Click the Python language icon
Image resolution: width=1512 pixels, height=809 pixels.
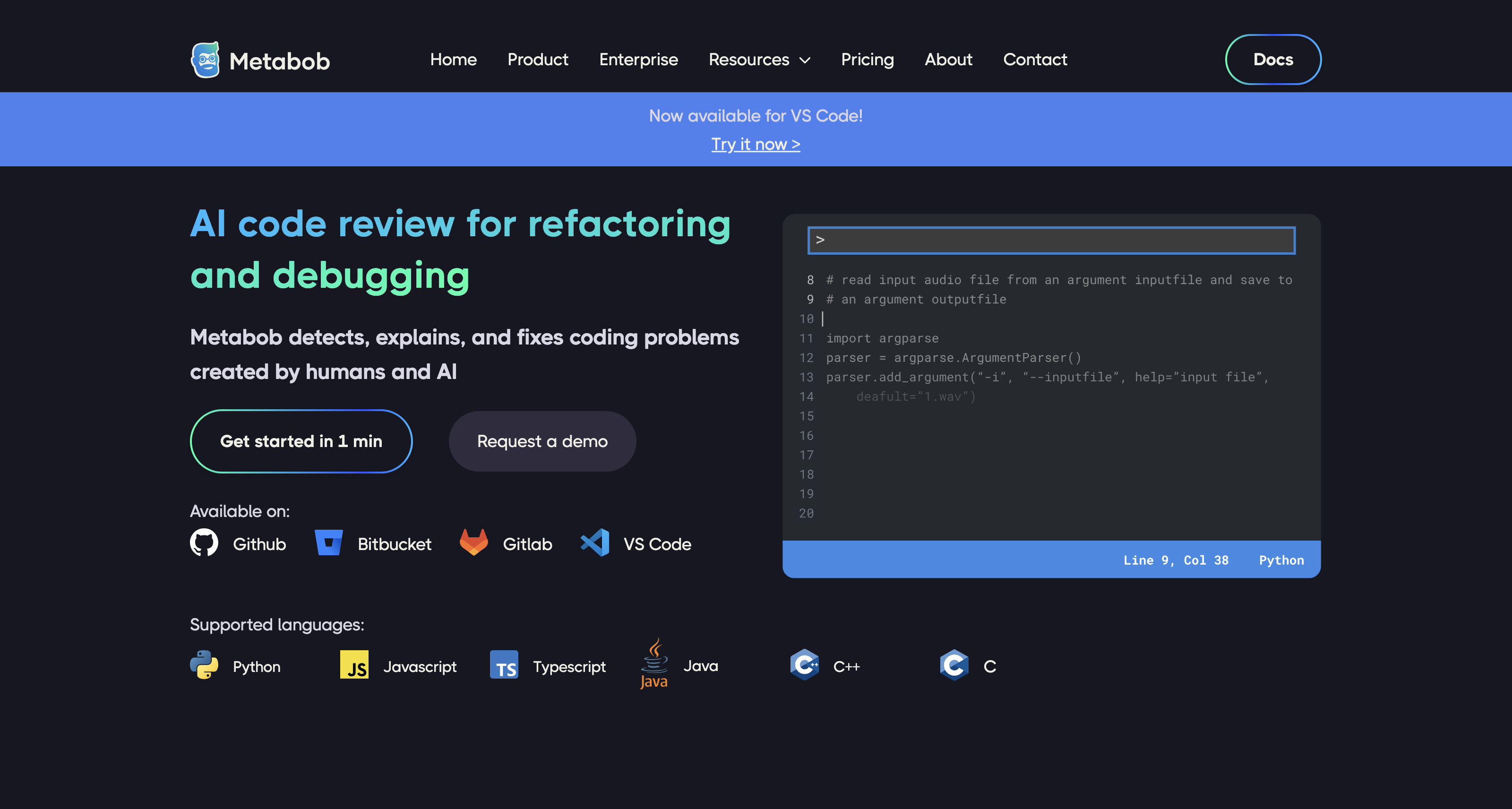click(x=204, y=665)
